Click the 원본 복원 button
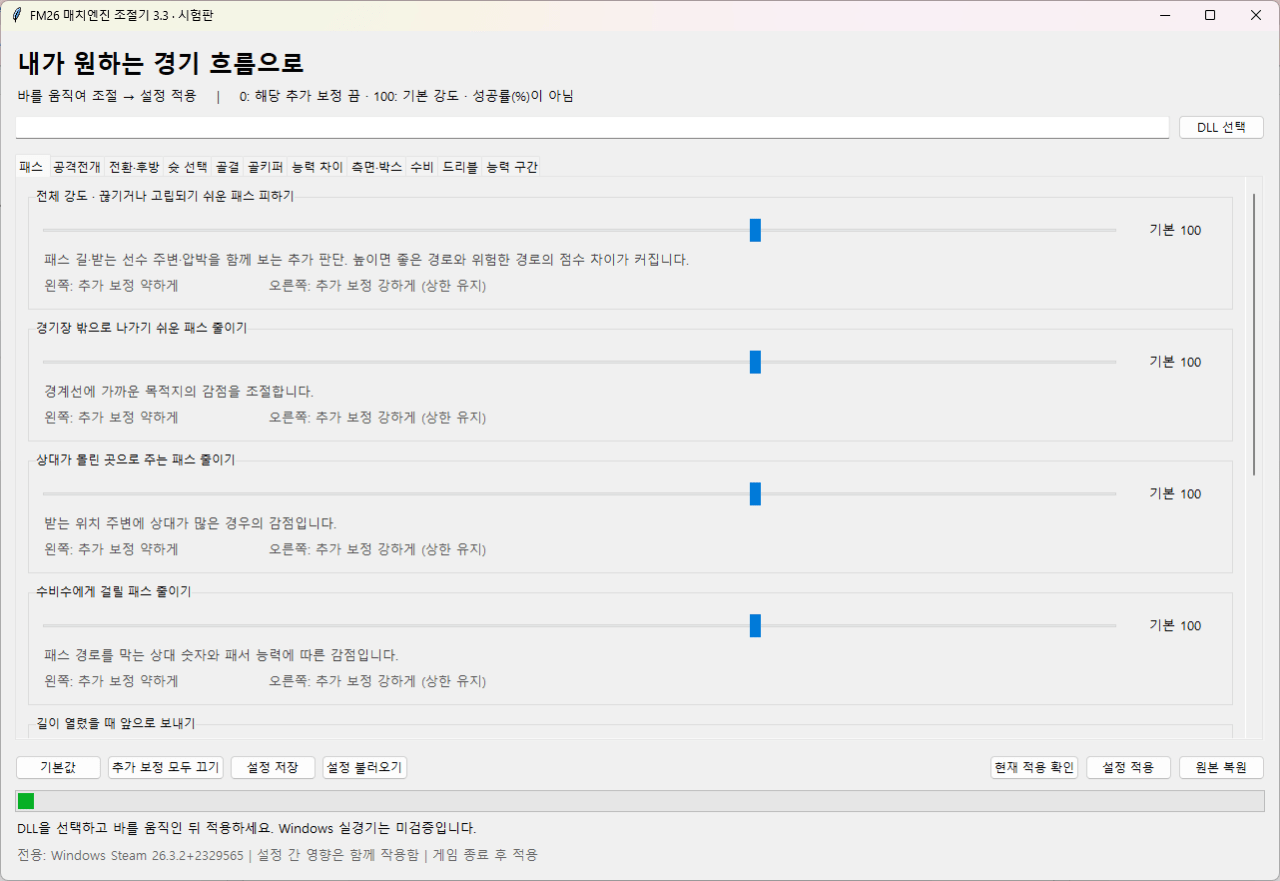This screenshot has width=1280, height=881. 1221,767
